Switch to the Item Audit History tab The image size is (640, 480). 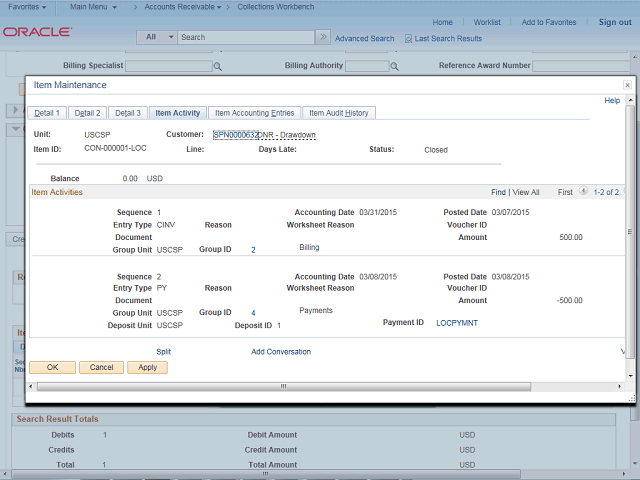(x=338, y=113)
